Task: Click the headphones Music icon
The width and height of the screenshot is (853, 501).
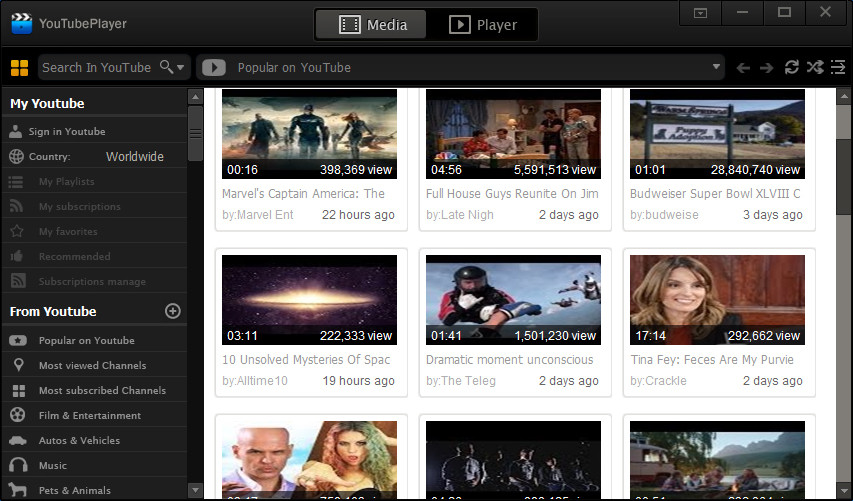Action: pyautogui.click(x=18, y=465)
